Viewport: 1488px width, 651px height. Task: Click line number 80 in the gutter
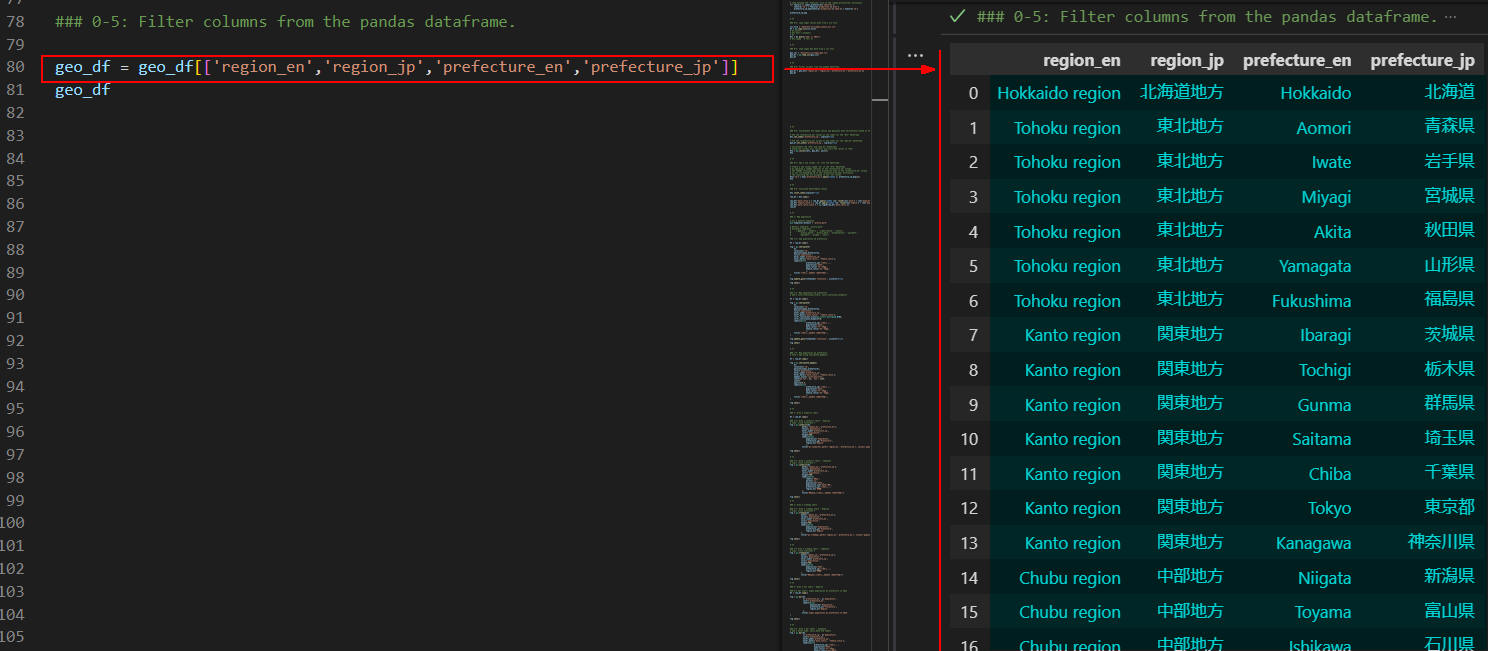point(15,67)
